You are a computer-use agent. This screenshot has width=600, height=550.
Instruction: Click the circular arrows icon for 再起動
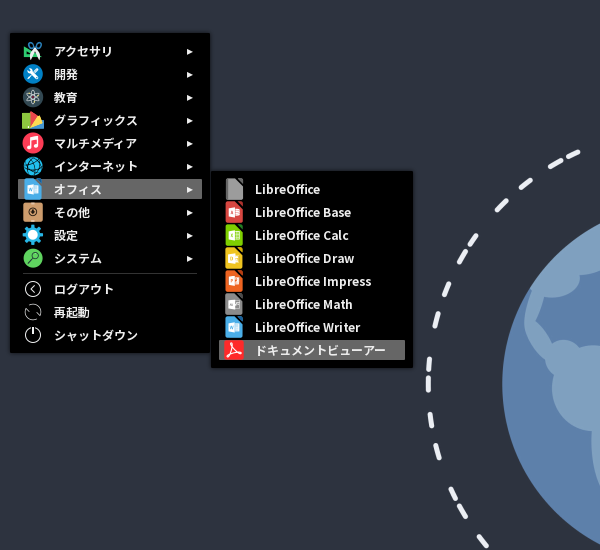[33, 312]
